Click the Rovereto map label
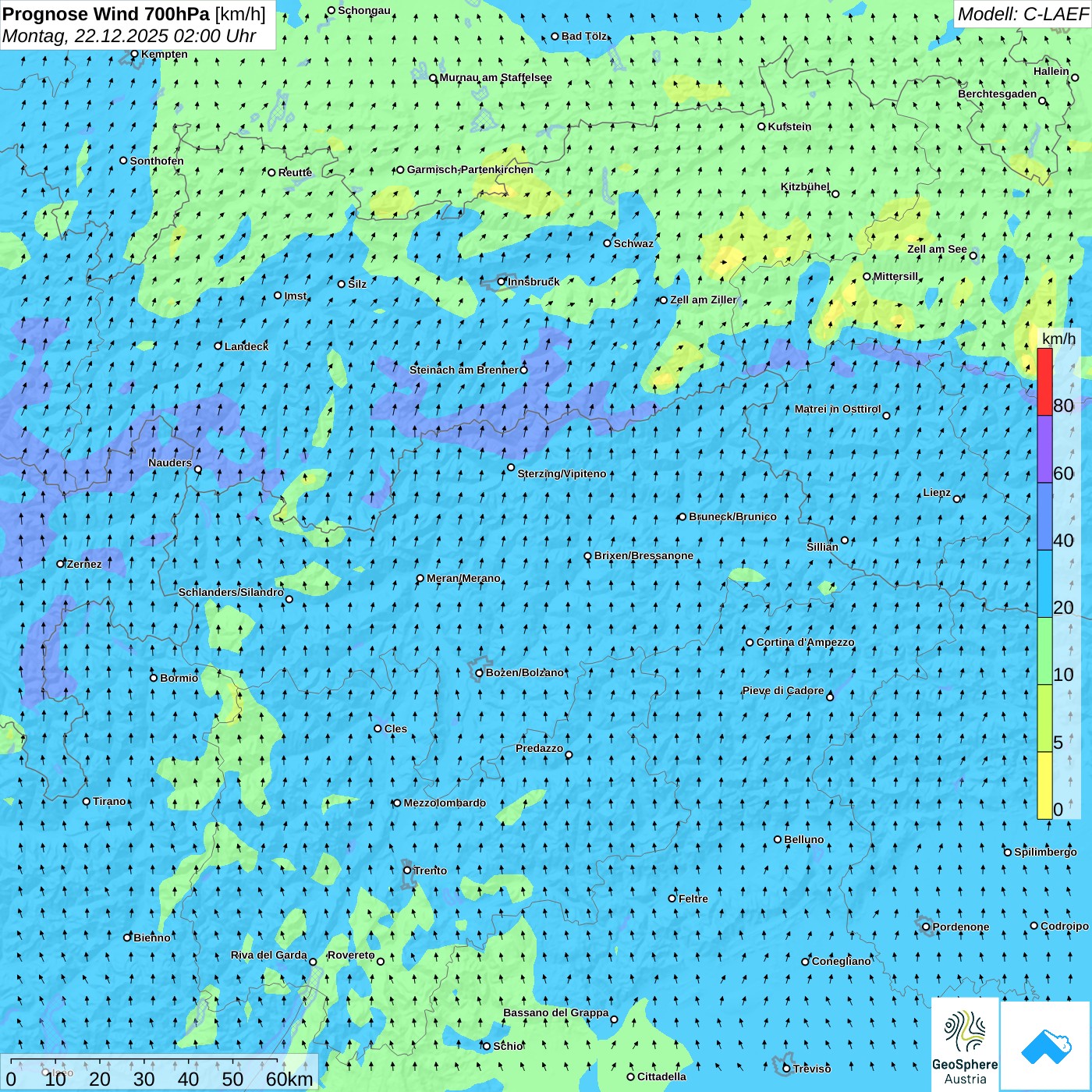Screen dimensions: 1092x1092 coord(351,955)
